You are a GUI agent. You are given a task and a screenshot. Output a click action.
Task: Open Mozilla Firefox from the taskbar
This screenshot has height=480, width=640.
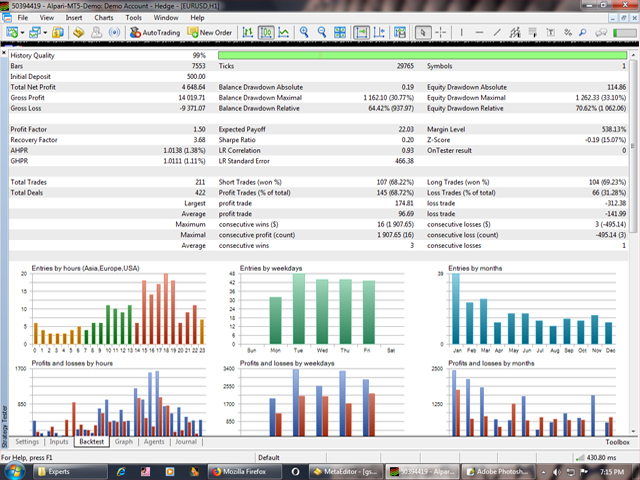[244, 471]
